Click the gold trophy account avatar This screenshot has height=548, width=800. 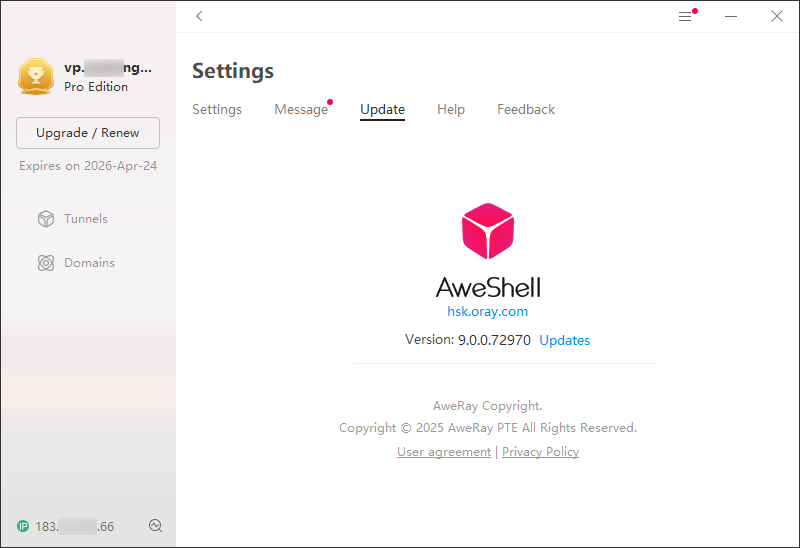(x=36, y=76)
